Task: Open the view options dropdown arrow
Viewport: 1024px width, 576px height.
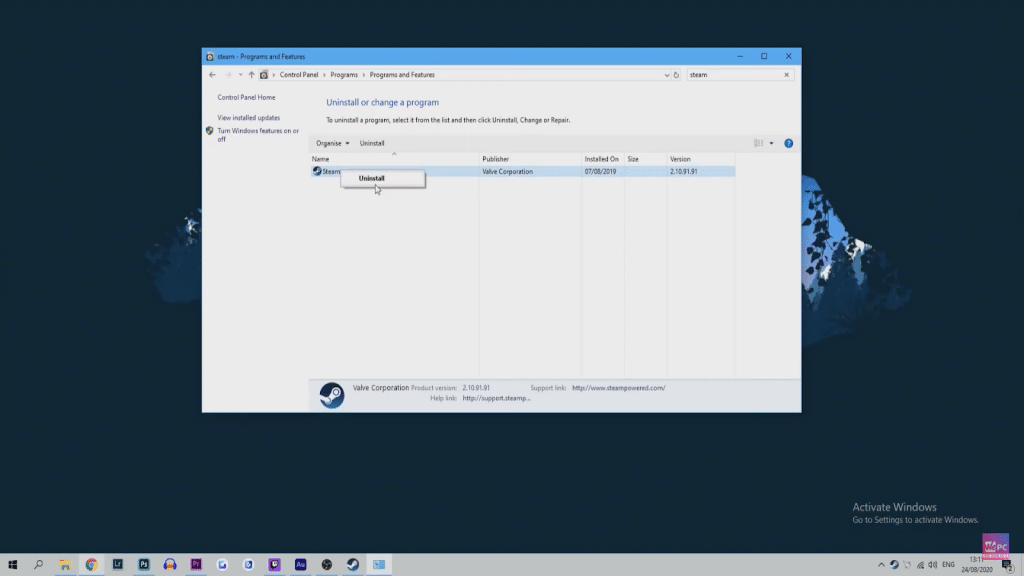Action: (x=771, y=143)
